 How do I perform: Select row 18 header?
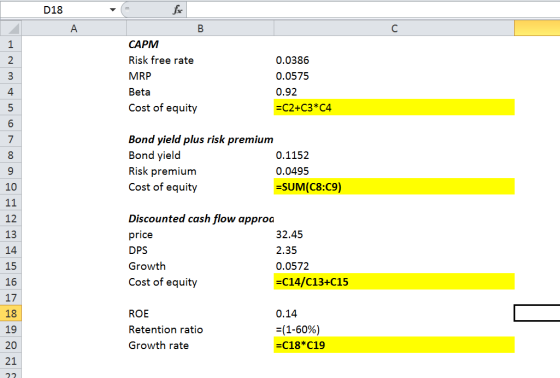coord(11,313)
